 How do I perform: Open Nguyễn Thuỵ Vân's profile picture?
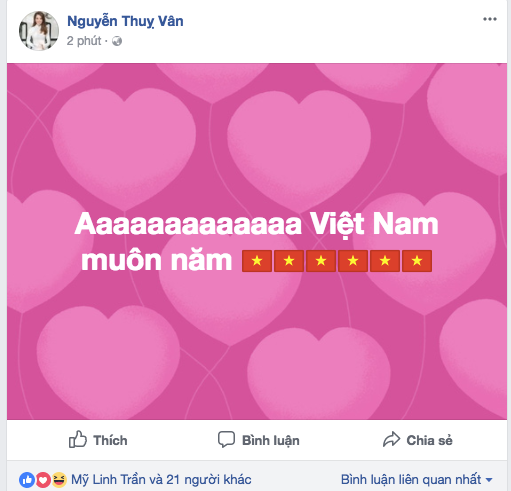(x=39, y=31)
